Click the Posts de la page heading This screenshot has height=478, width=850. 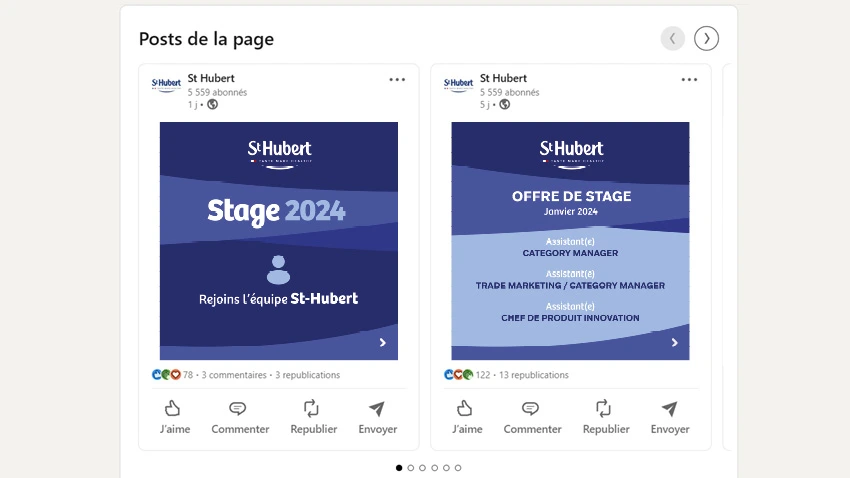point(206,39)
